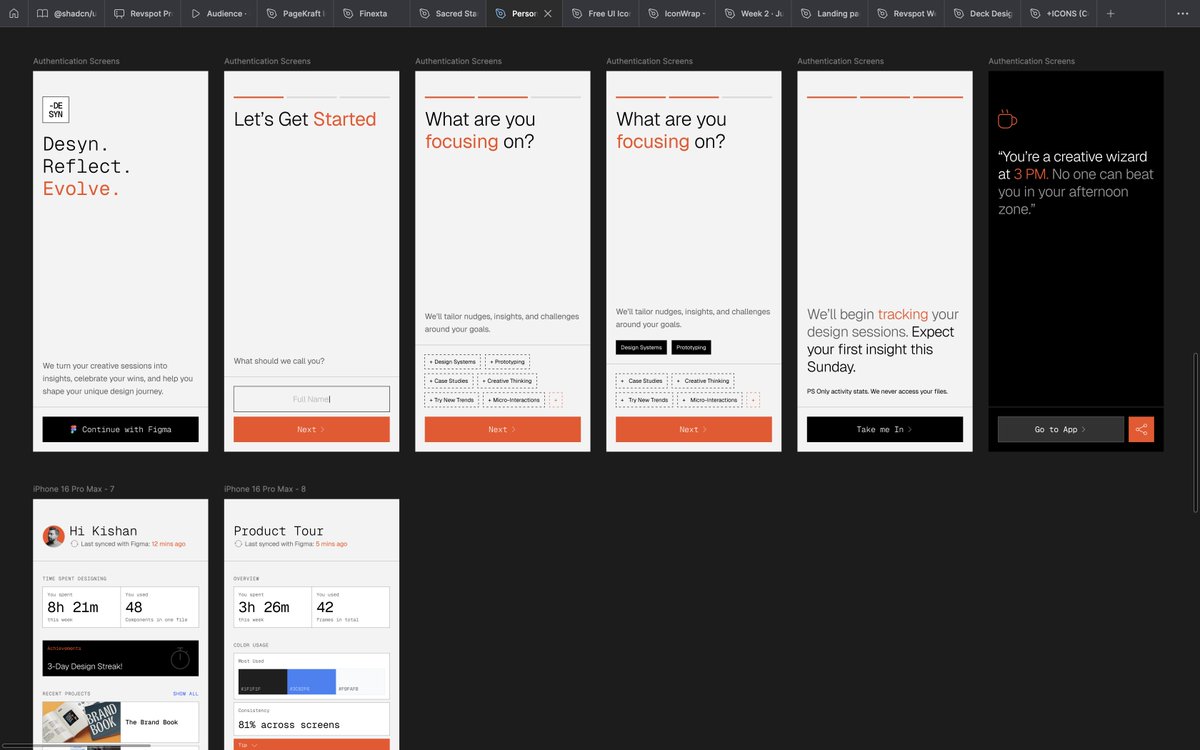Click the 3h 26m time value
The width and height of the screenshot is (1200, 750).
(263, 607)
